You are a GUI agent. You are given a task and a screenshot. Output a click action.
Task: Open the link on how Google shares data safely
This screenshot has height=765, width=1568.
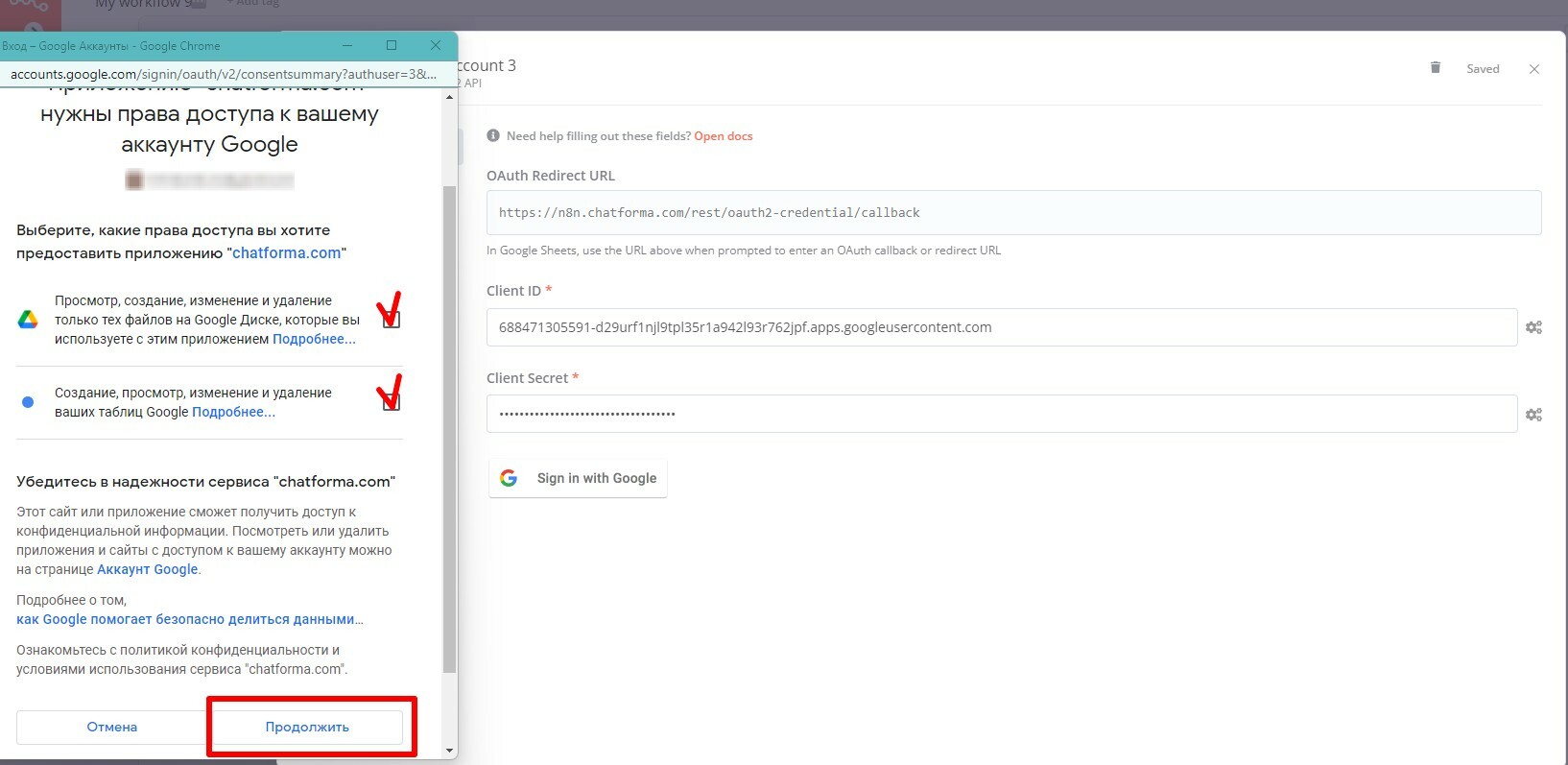[189, 619]
